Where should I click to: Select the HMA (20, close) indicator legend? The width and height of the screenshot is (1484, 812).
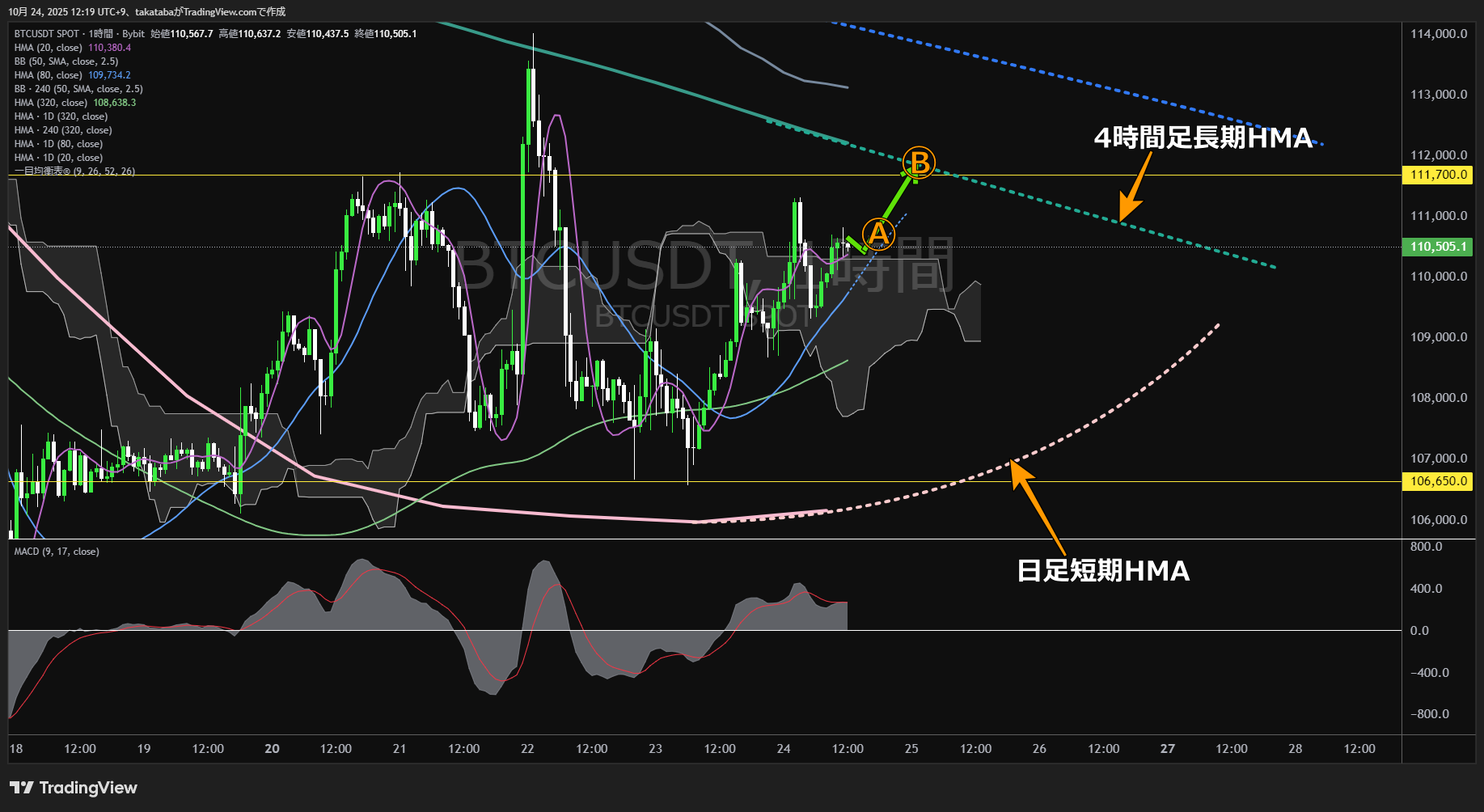tap(48, 48)
